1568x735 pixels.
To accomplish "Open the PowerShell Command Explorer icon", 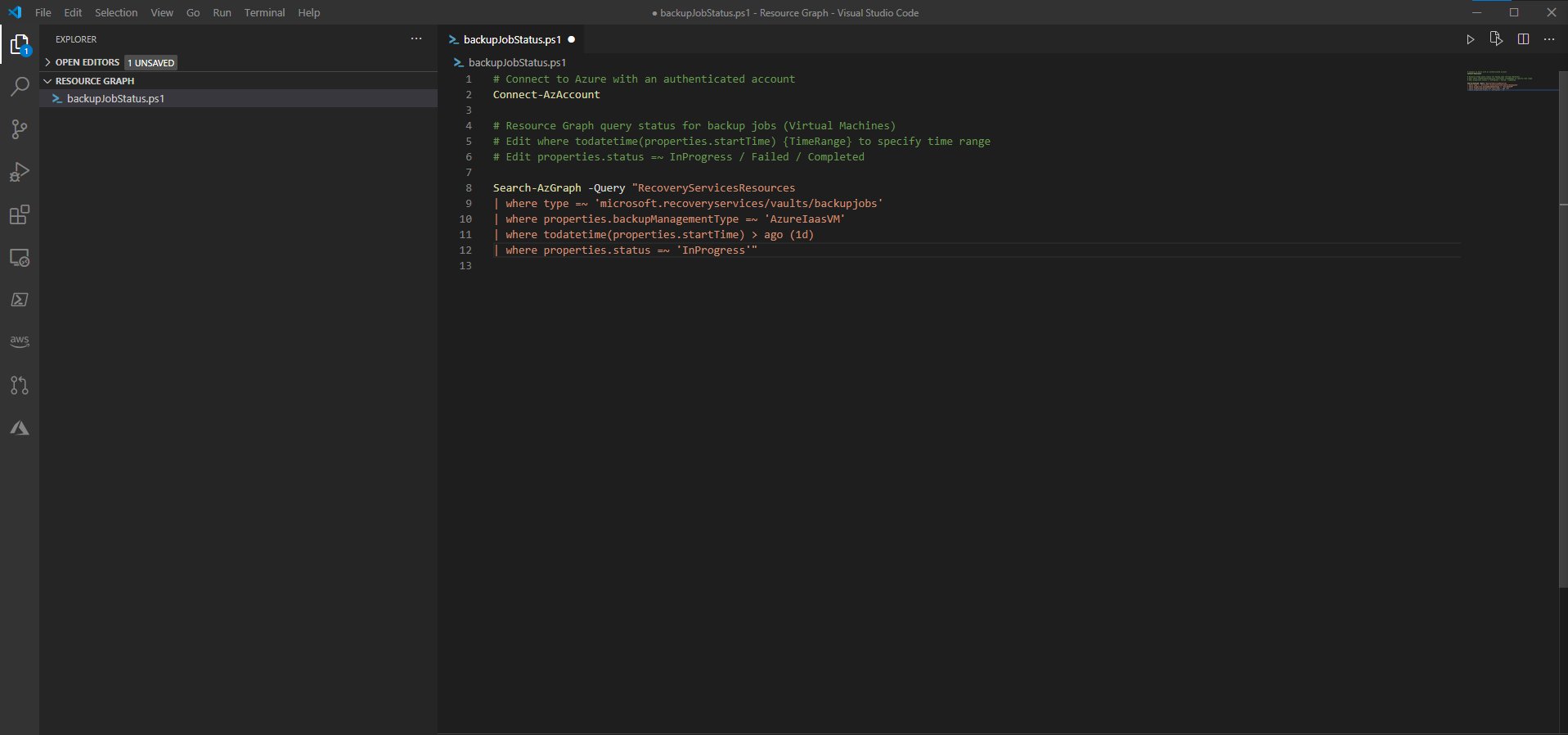I will [x=20, y=300].
